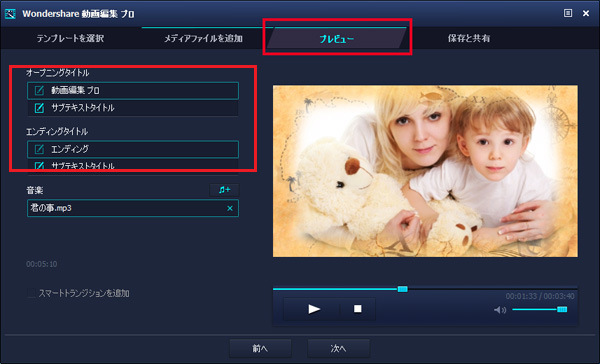Open the window options icon in title bar
This screenshot has width=600, height=364.
(568, 13)
